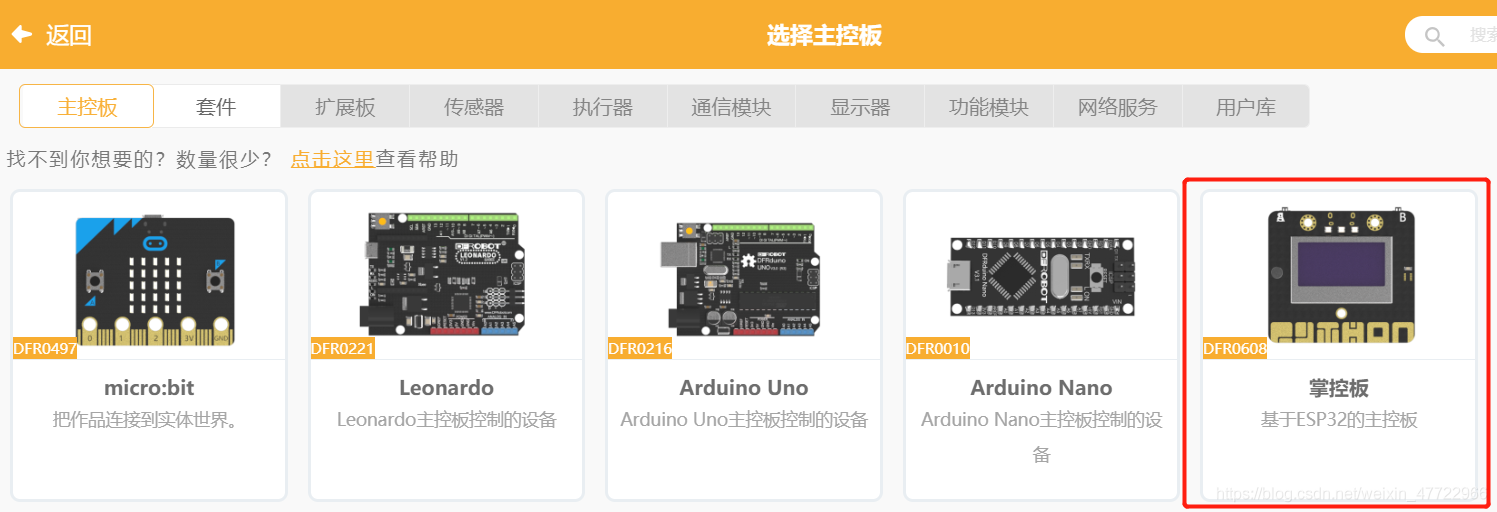Screen dimensions: 1497x512
Task: Click the Leonardo card title
Action: click(x=446, y=388)
